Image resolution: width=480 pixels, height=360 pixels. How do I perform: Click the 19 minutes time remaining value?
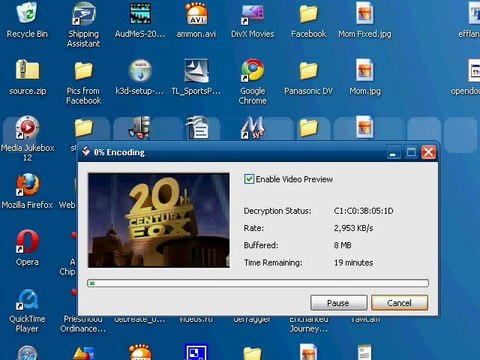point(353,263)
